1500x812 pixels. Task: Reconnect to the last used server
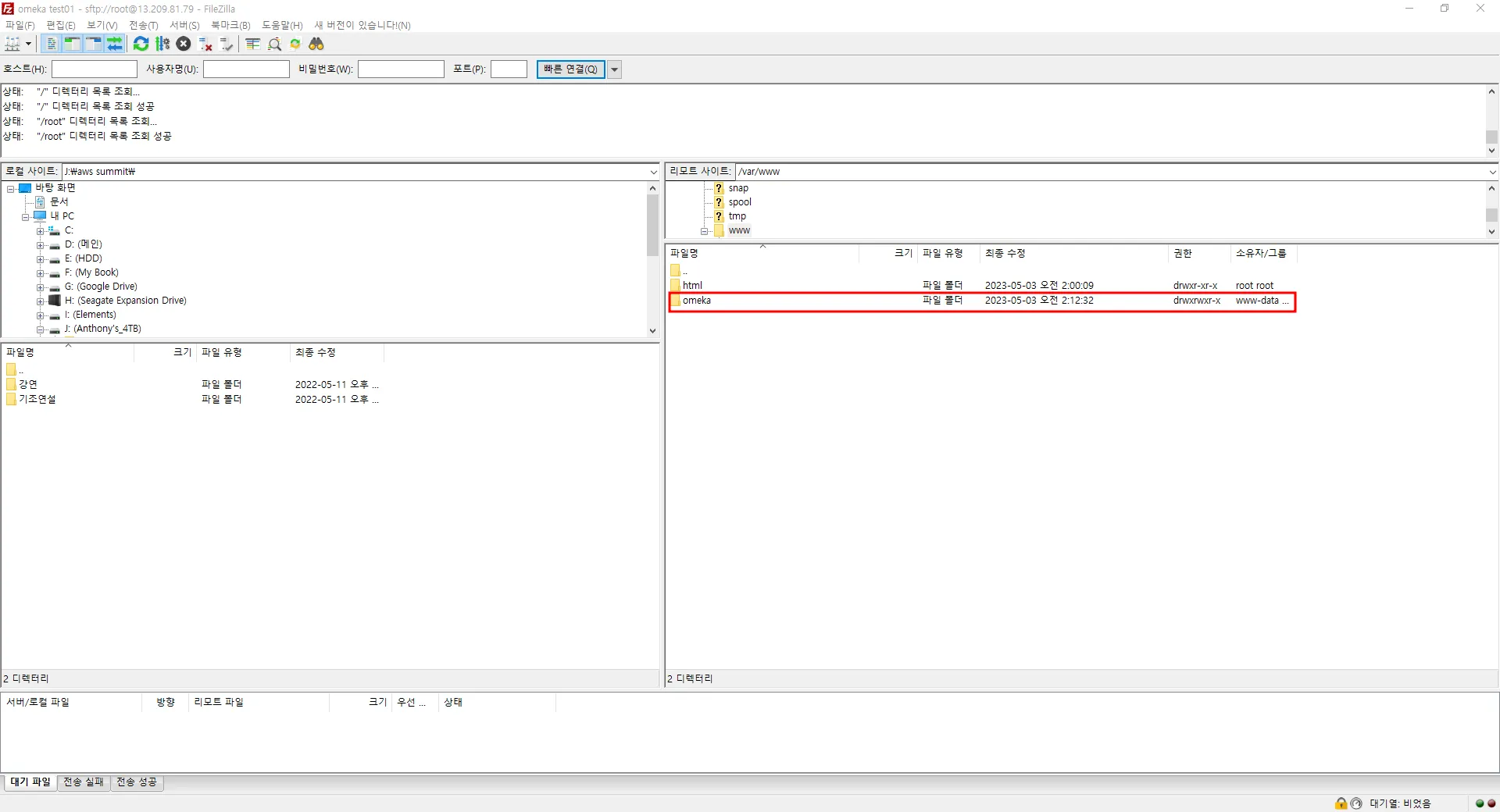[x=227, y=44]
